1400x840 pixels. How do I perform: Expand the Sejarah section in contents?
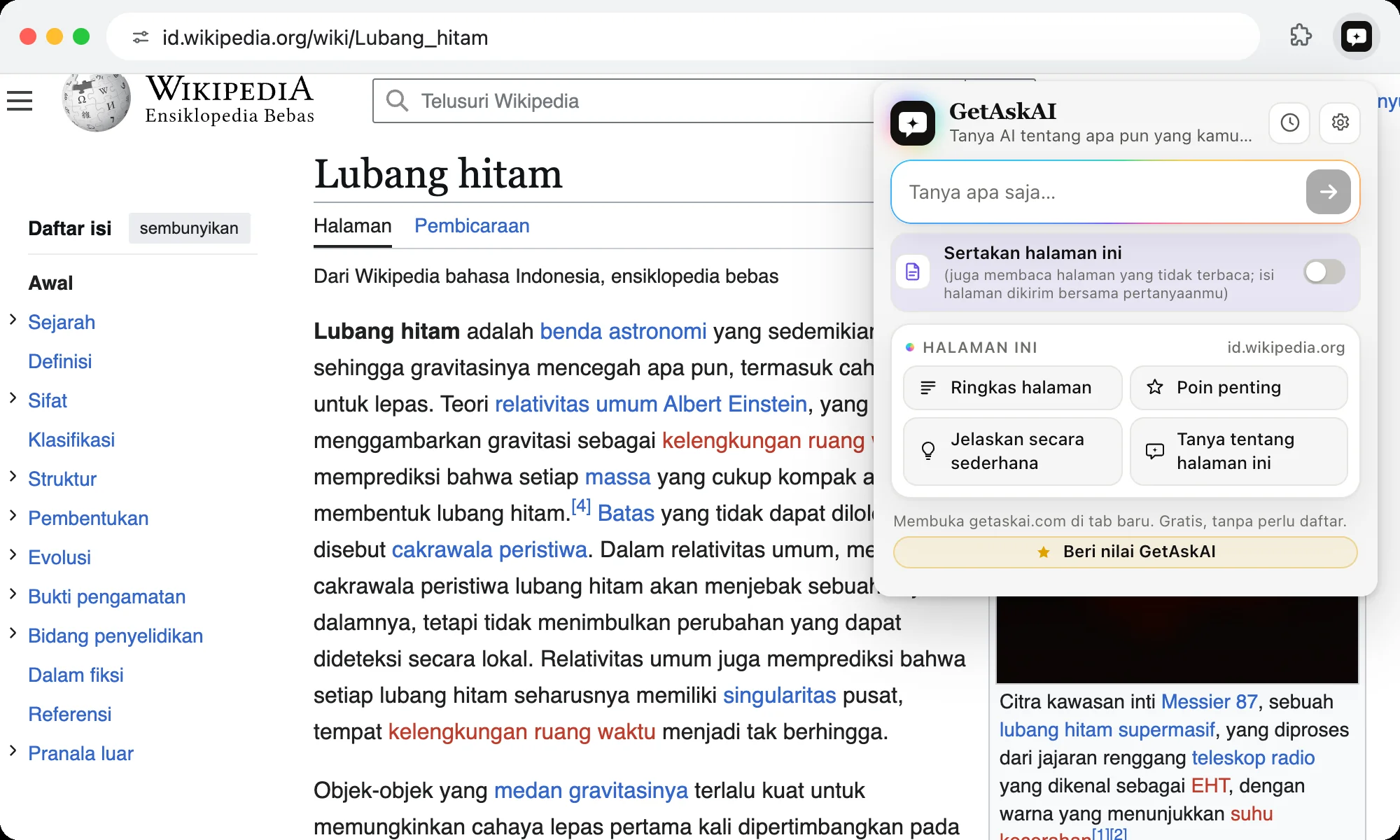(x=13, y=320)
